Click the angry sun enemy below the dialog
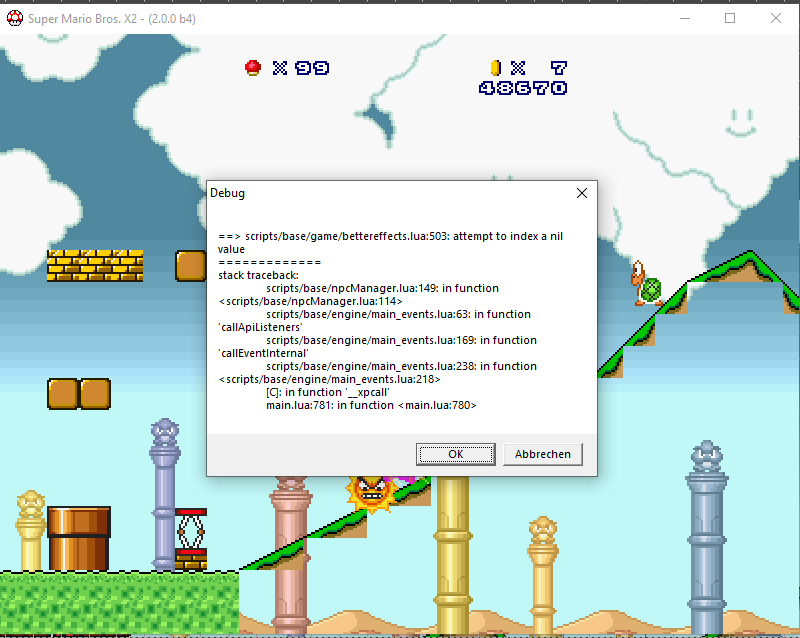800x638 pixels. point(372,493)
